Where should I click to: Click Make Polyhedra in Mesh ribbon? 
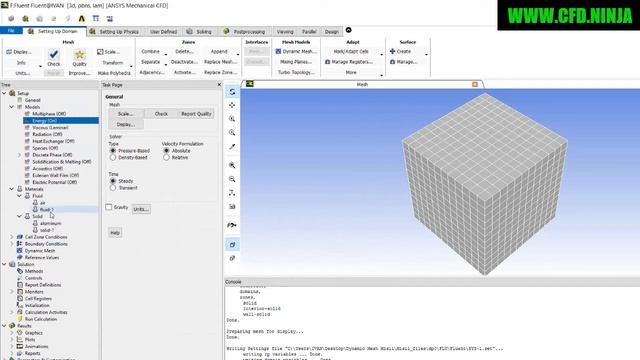(x=114, y=73)
